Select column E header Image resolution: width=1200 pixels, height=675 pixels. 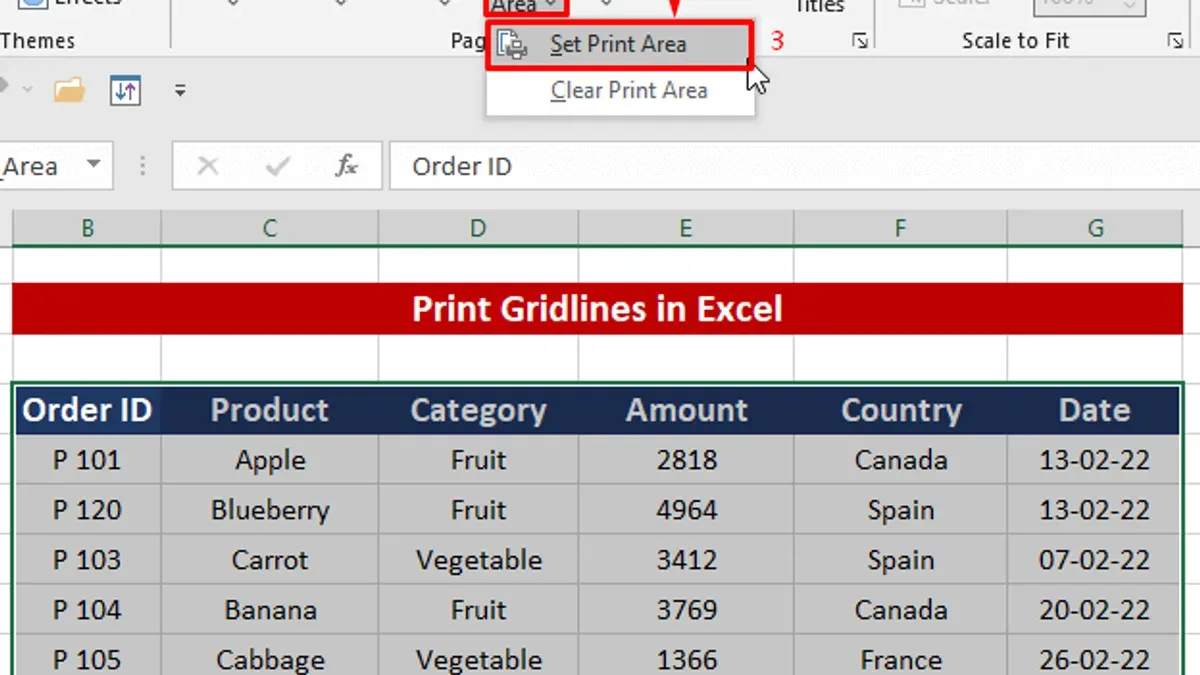coord(686,229)
